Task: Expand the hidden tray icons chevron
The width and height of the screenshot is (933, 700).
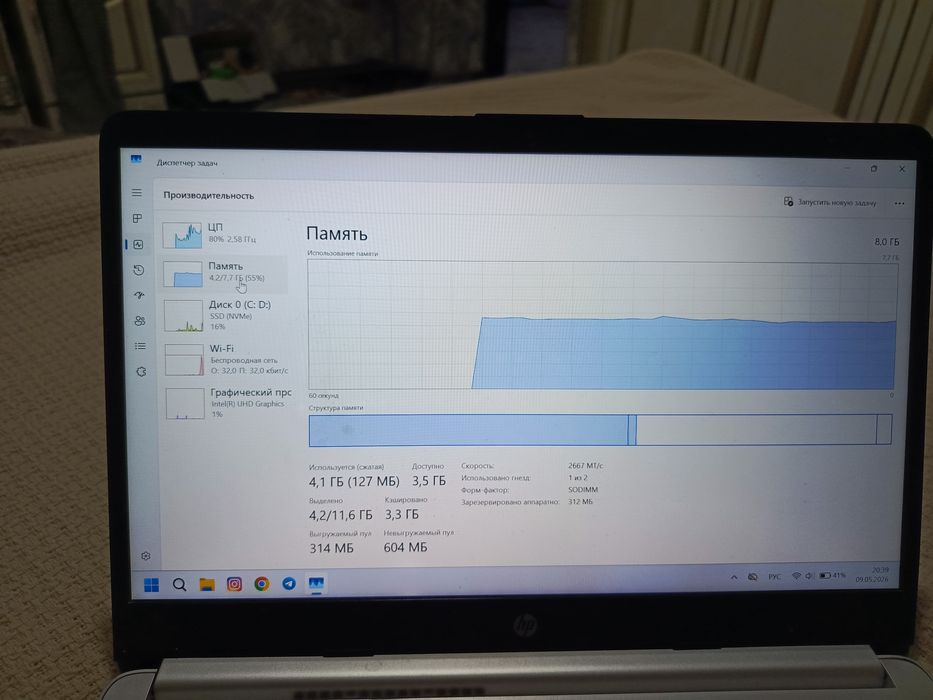Action: point(734,577)
